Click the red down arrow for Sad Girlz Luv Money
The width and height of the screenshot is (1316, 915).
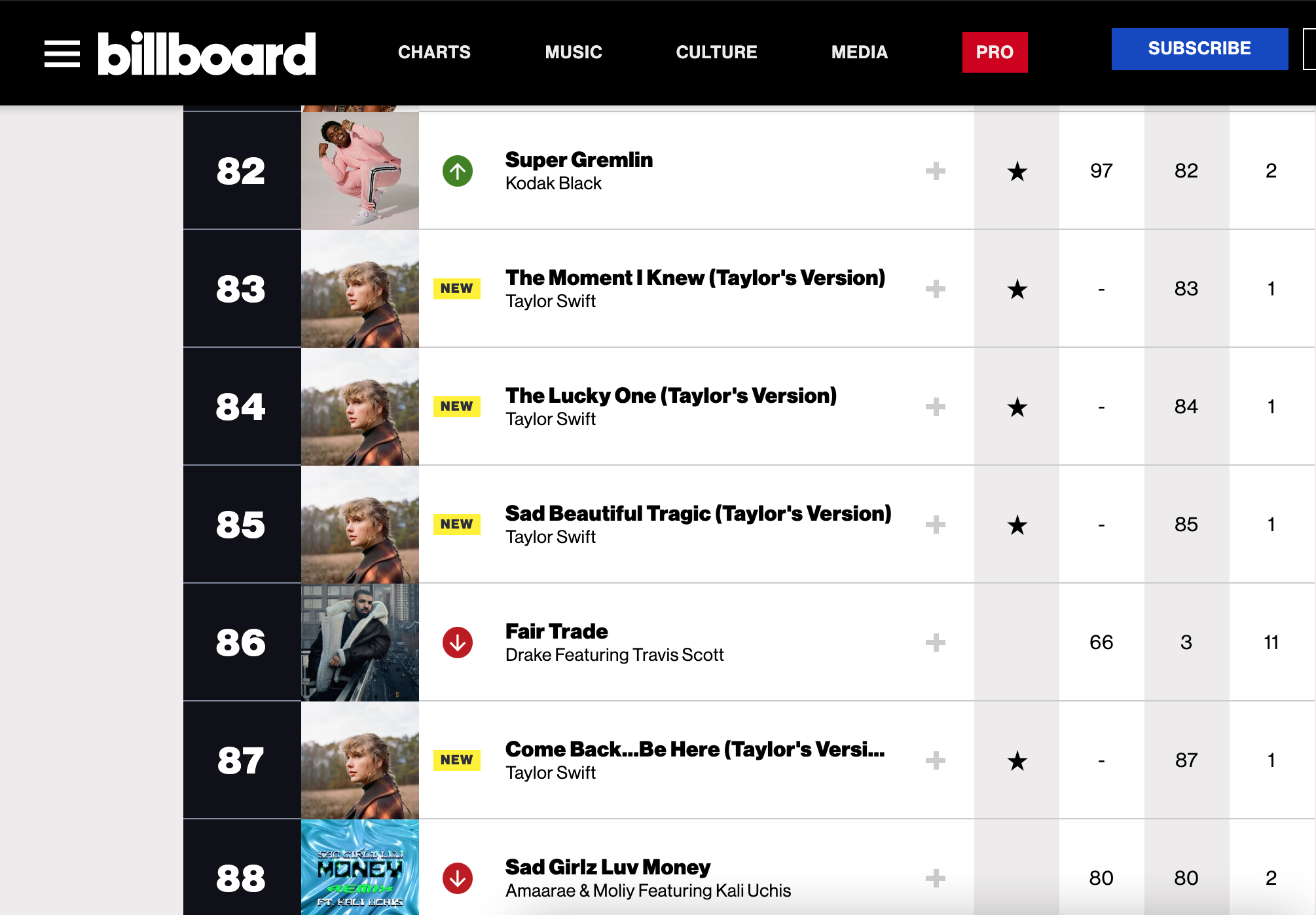458,878
